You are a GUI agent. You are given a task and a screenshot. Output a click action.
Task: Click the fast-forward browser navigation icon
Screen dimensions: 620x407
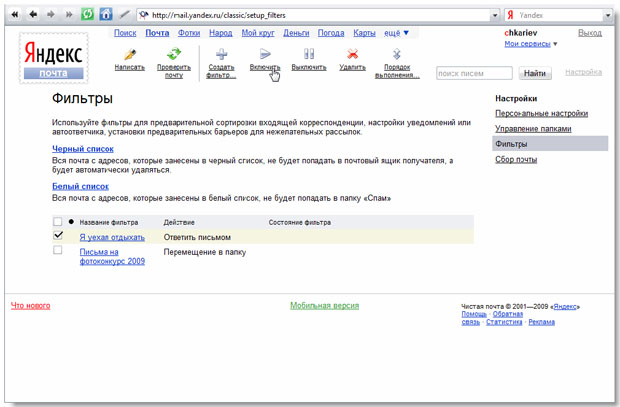click(x=69, y=15)
